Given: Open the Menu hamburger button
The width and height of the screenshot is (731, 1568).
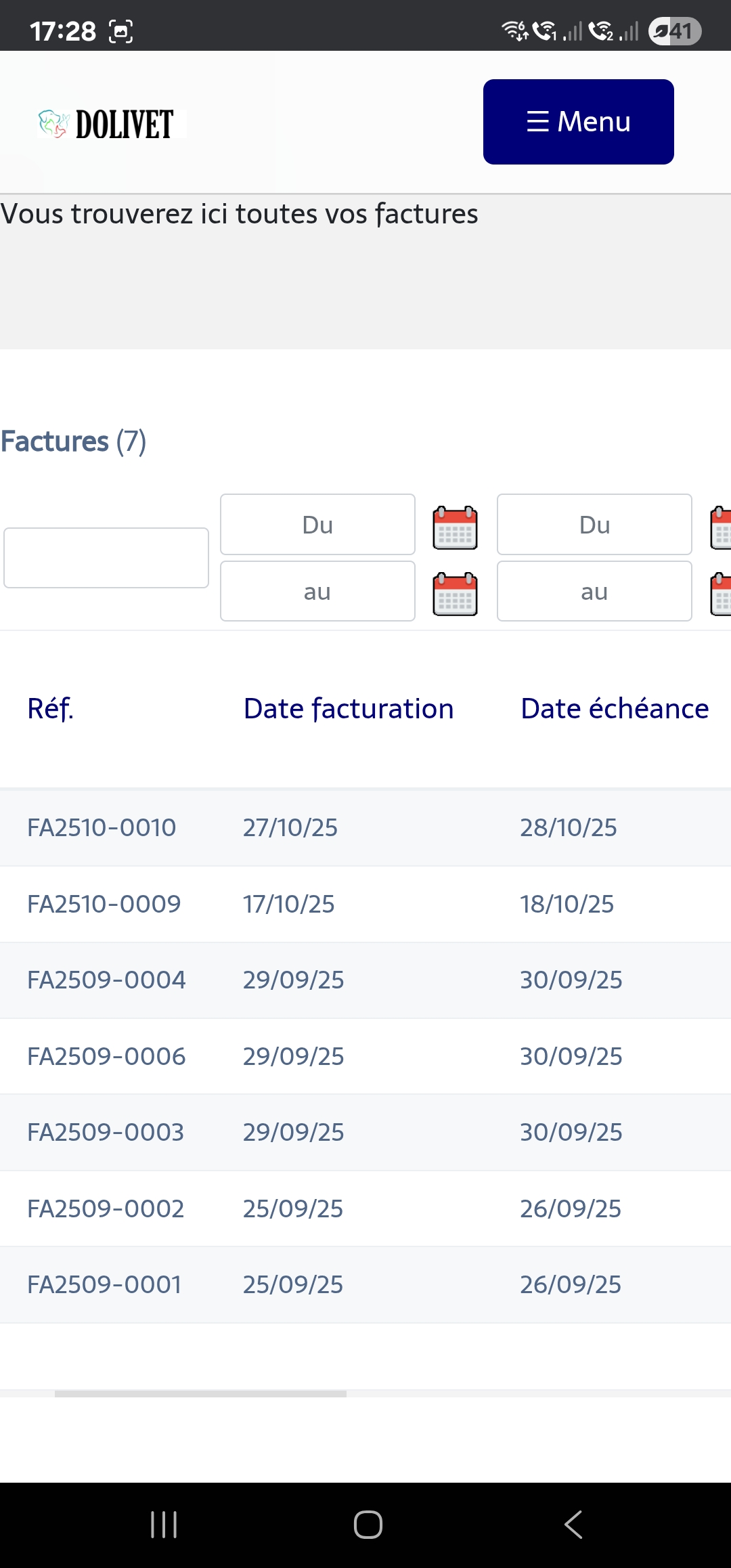Looking at the screenshot, I should [x=578, y=122].
